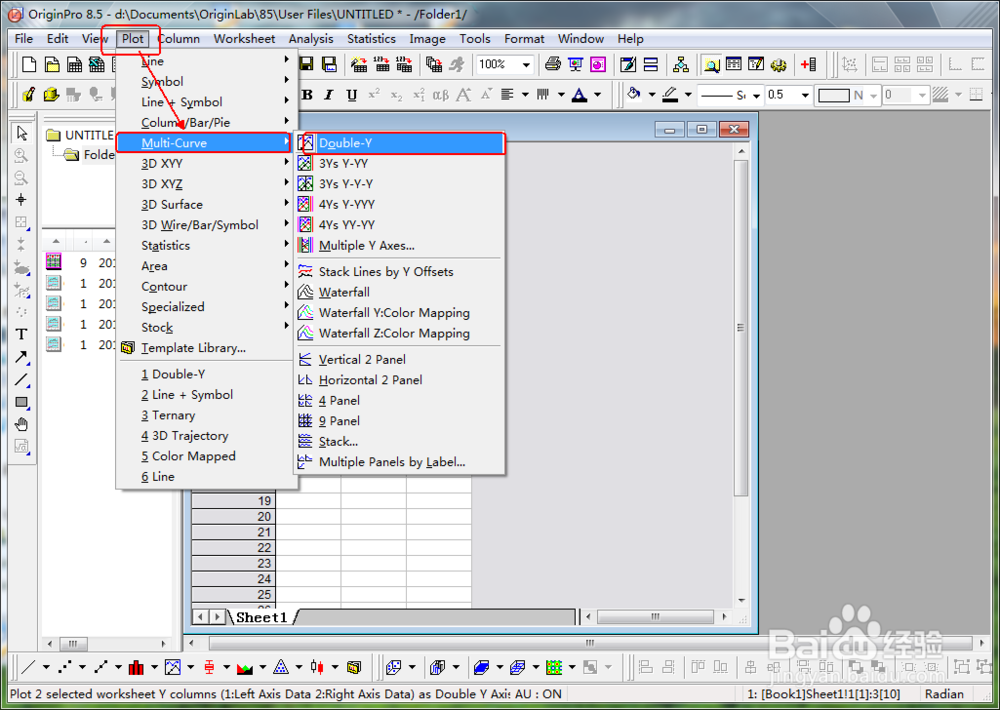Switch to the Sheet1 tab
1000x710 pixels.
261,617
